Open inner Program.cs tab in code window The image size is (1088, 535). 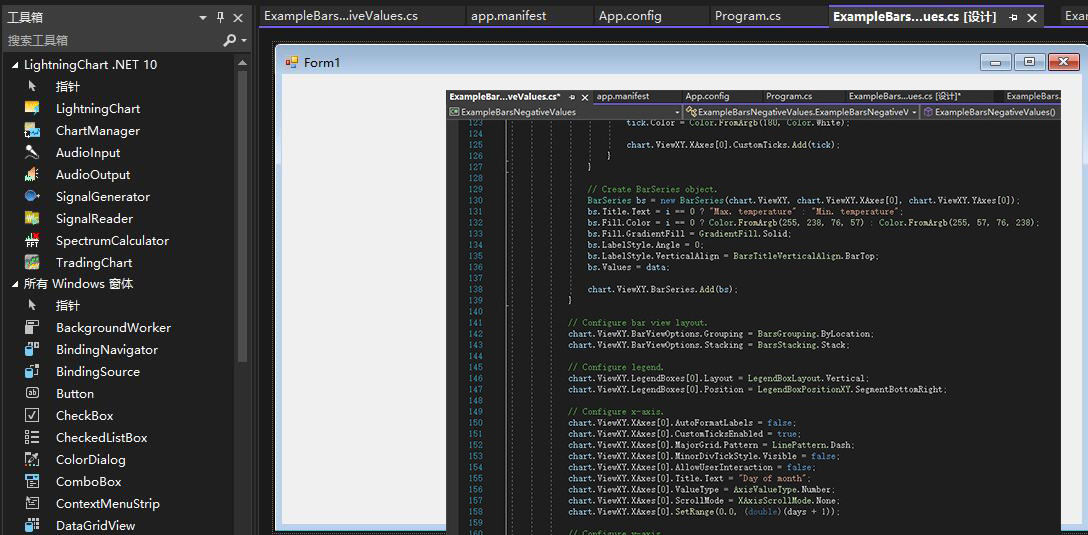coord(789,96)
